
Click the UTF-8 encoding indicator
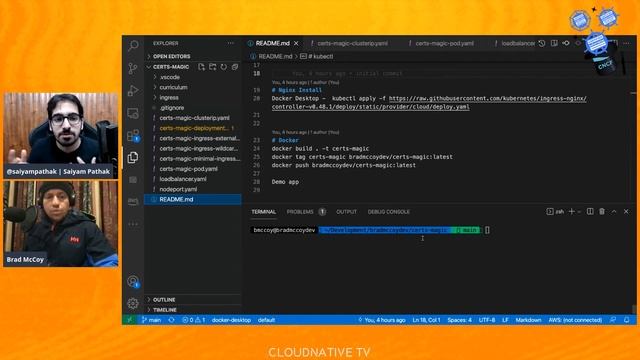487,320
